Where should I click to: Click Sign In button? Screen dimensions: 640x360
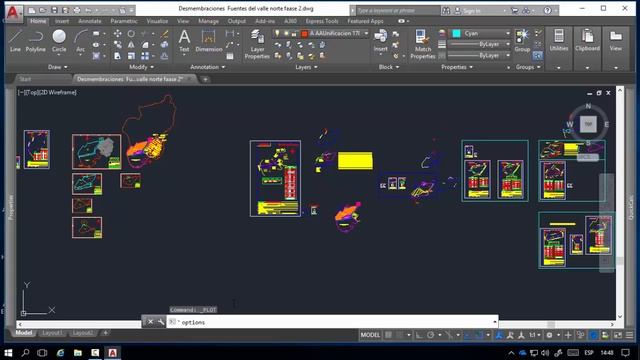[472, 11]
